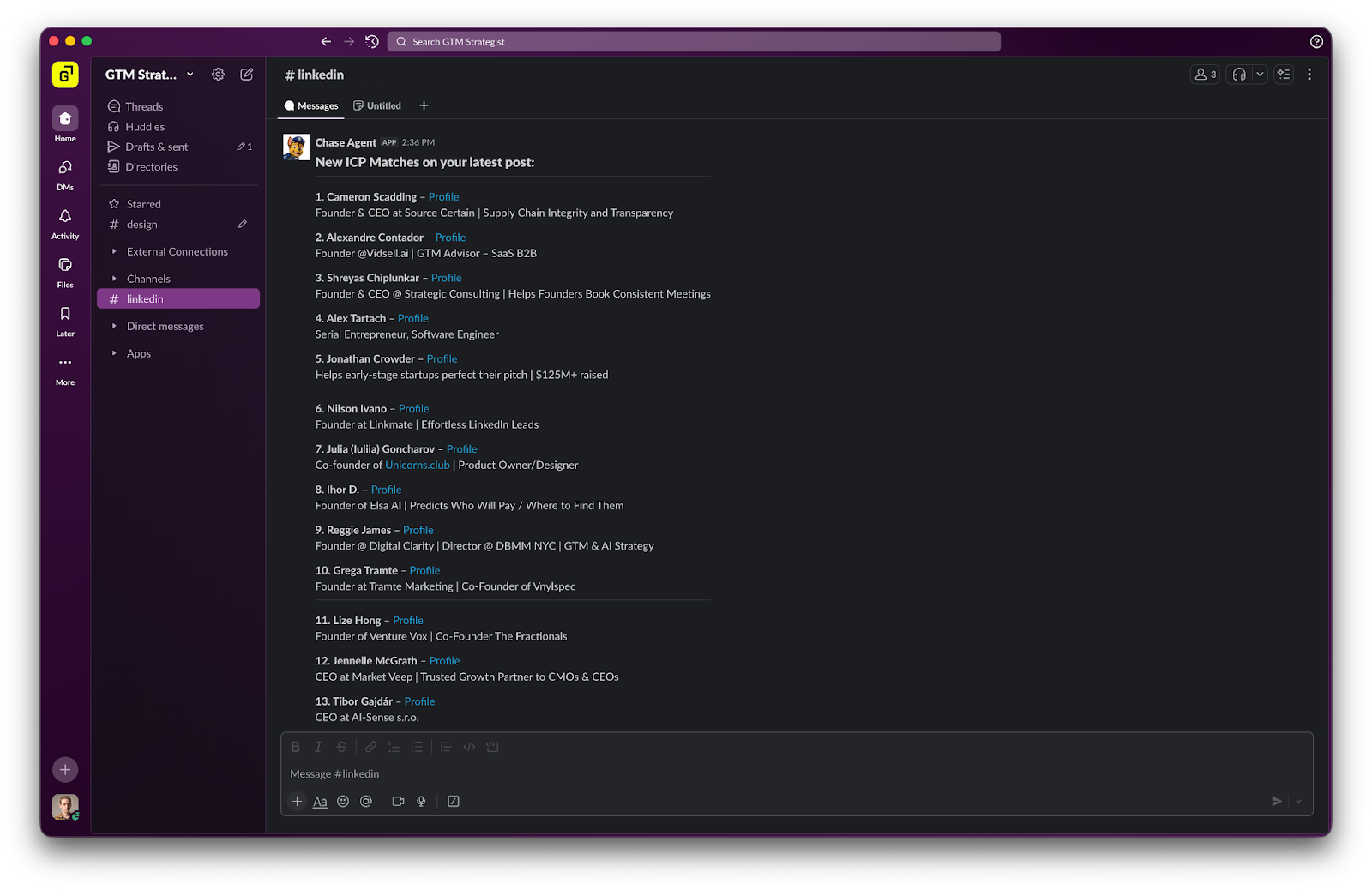Click the attach plus button in composer
This screenshot has height=890, width=1372.
(x=297, y=801)
